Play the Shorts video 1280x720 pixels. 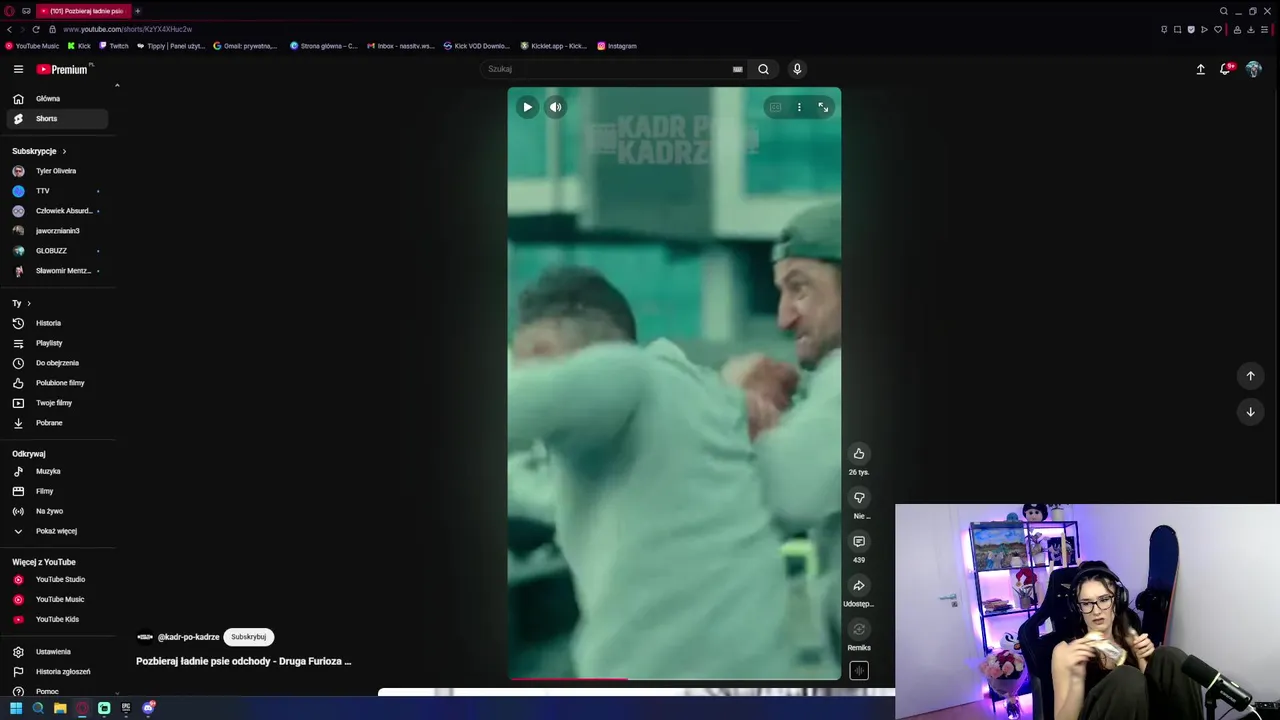tap(527, 107)
